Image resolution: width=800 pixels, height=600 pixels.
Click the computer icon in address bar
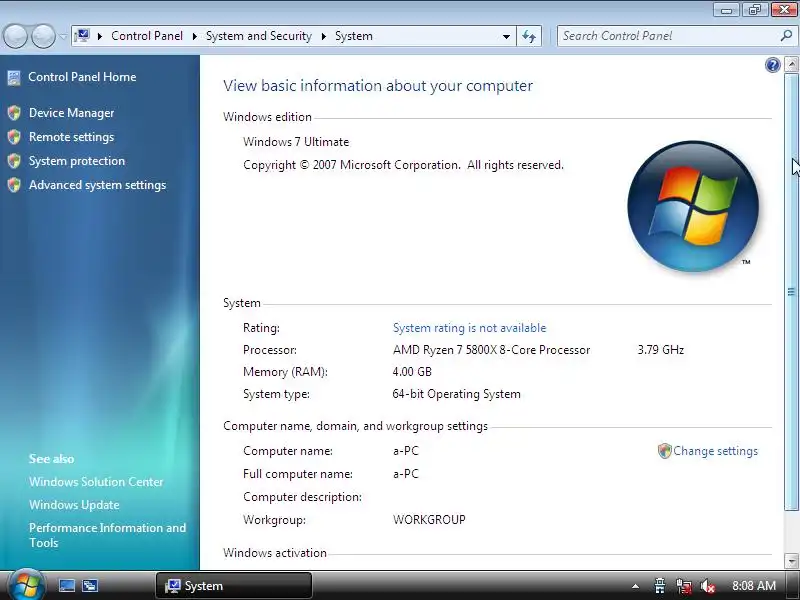pos(82,36)
